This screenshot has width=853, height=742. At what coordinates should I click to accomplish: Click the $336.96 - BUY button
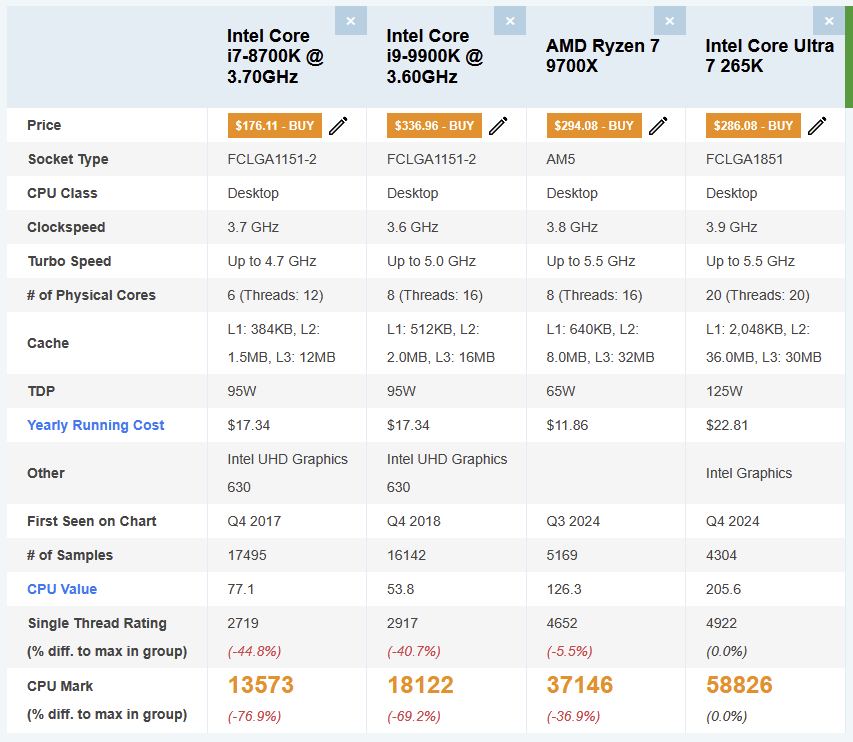(x=434, y=126)
